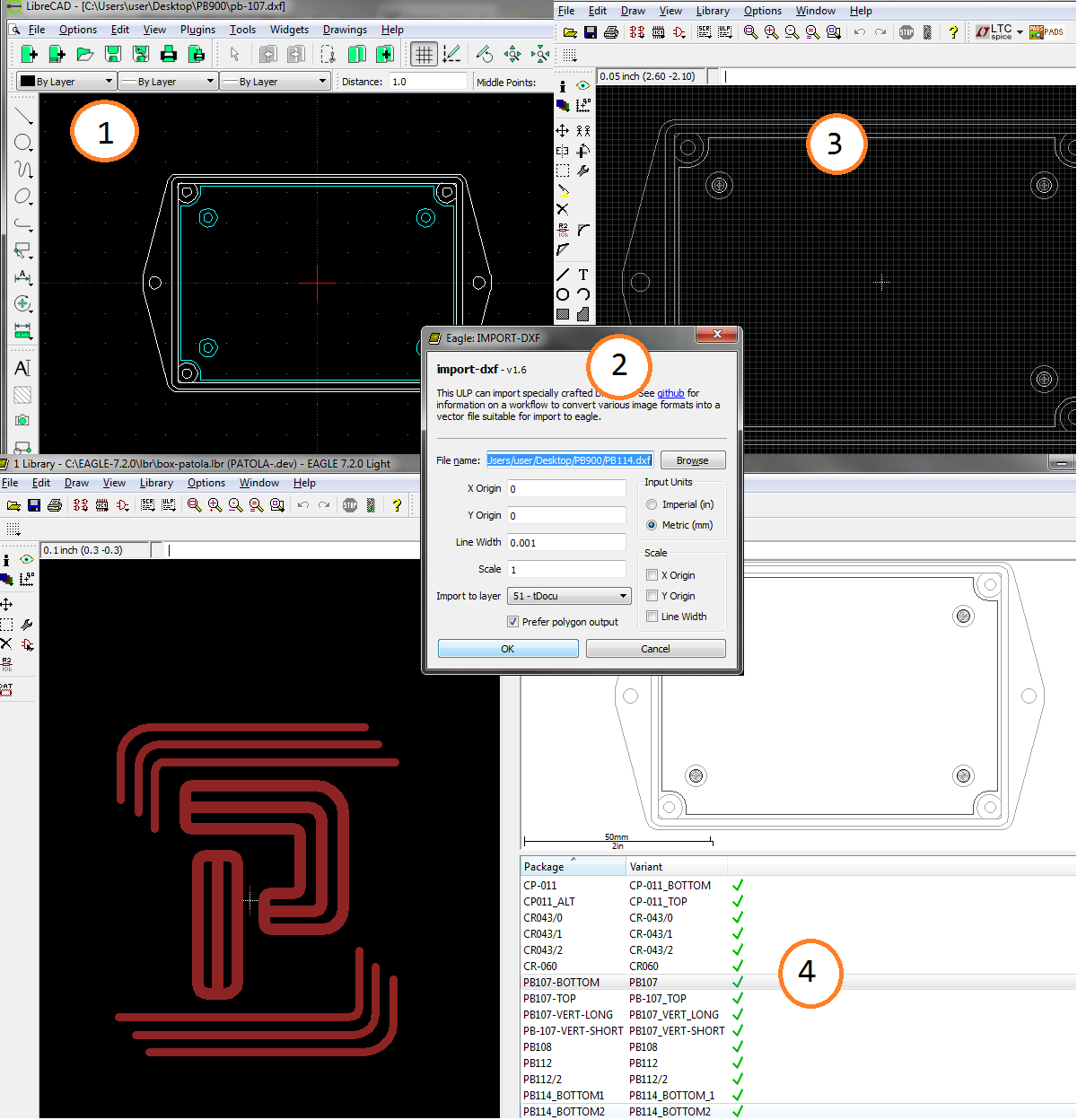
Task: Click Line Width input field in dialog
Action: (566, 543)
